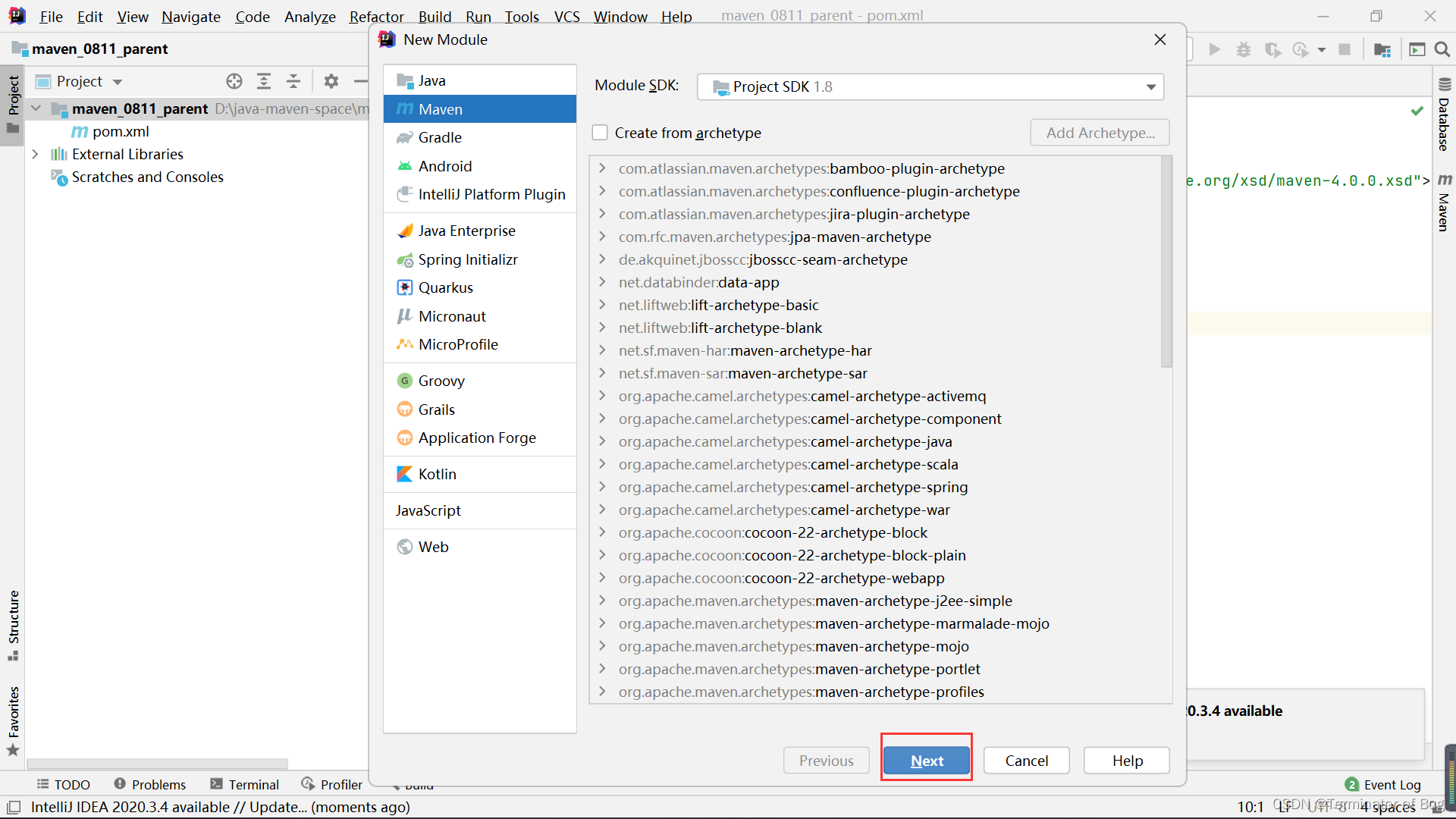
Task: Open the TODO tool window
Action: click(64, 785)
